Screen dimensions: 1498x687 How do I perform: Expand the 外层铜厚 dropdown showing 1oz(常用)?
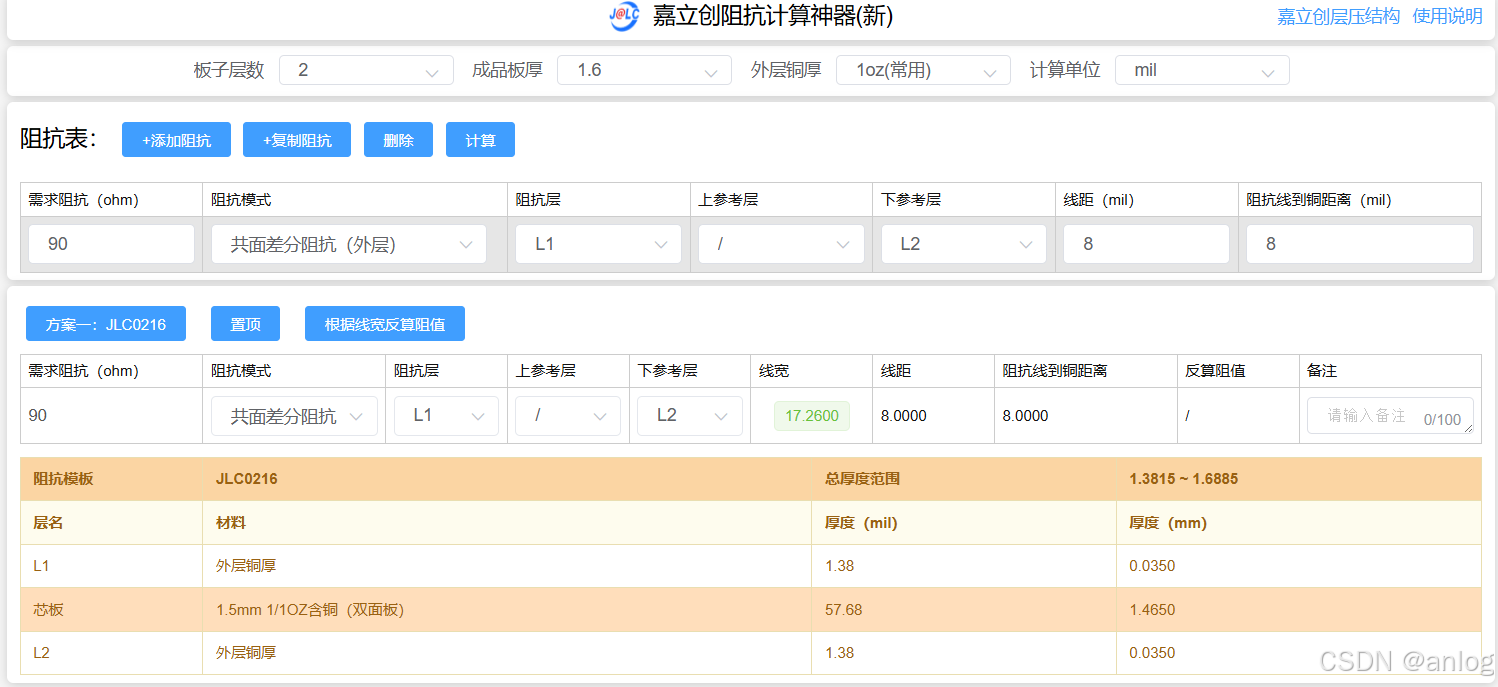[924, 70]
